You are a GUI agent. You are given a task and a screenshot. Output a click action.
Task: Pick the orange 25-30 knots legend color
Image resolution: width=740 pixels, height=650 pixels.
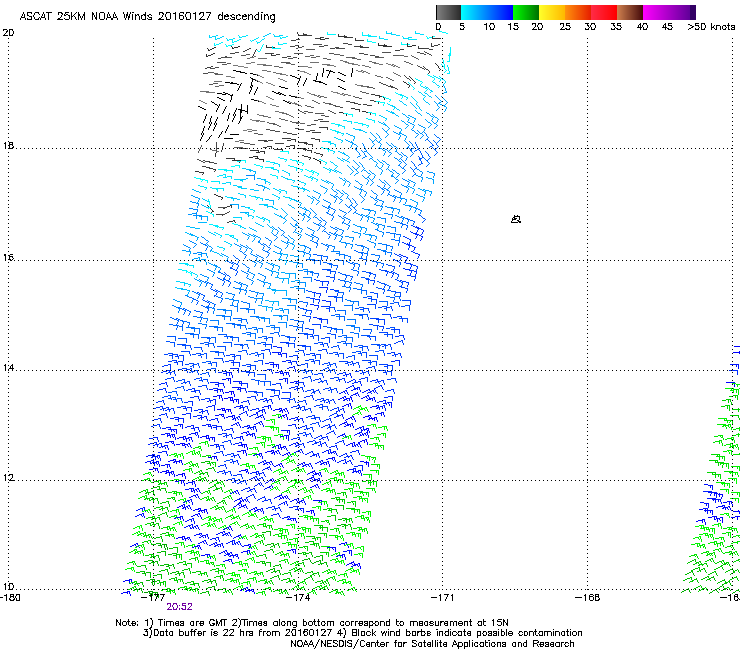tap(578, 12)
